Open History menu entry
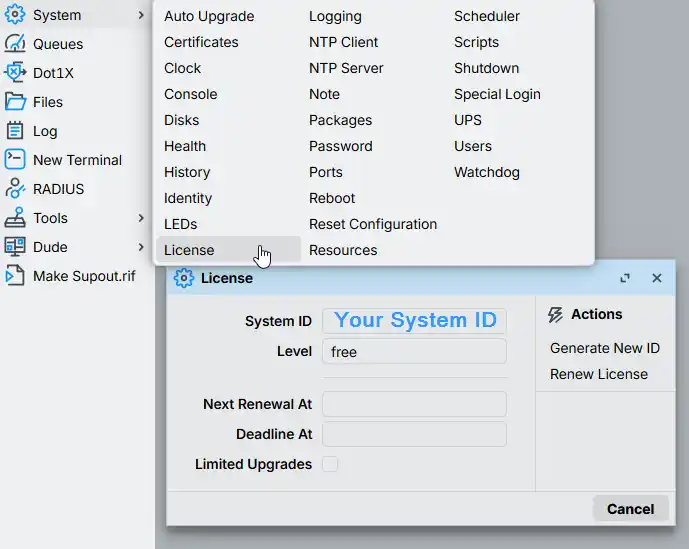Image resolution: width=689 pixels, height=549 pixels. pos(187,172)
